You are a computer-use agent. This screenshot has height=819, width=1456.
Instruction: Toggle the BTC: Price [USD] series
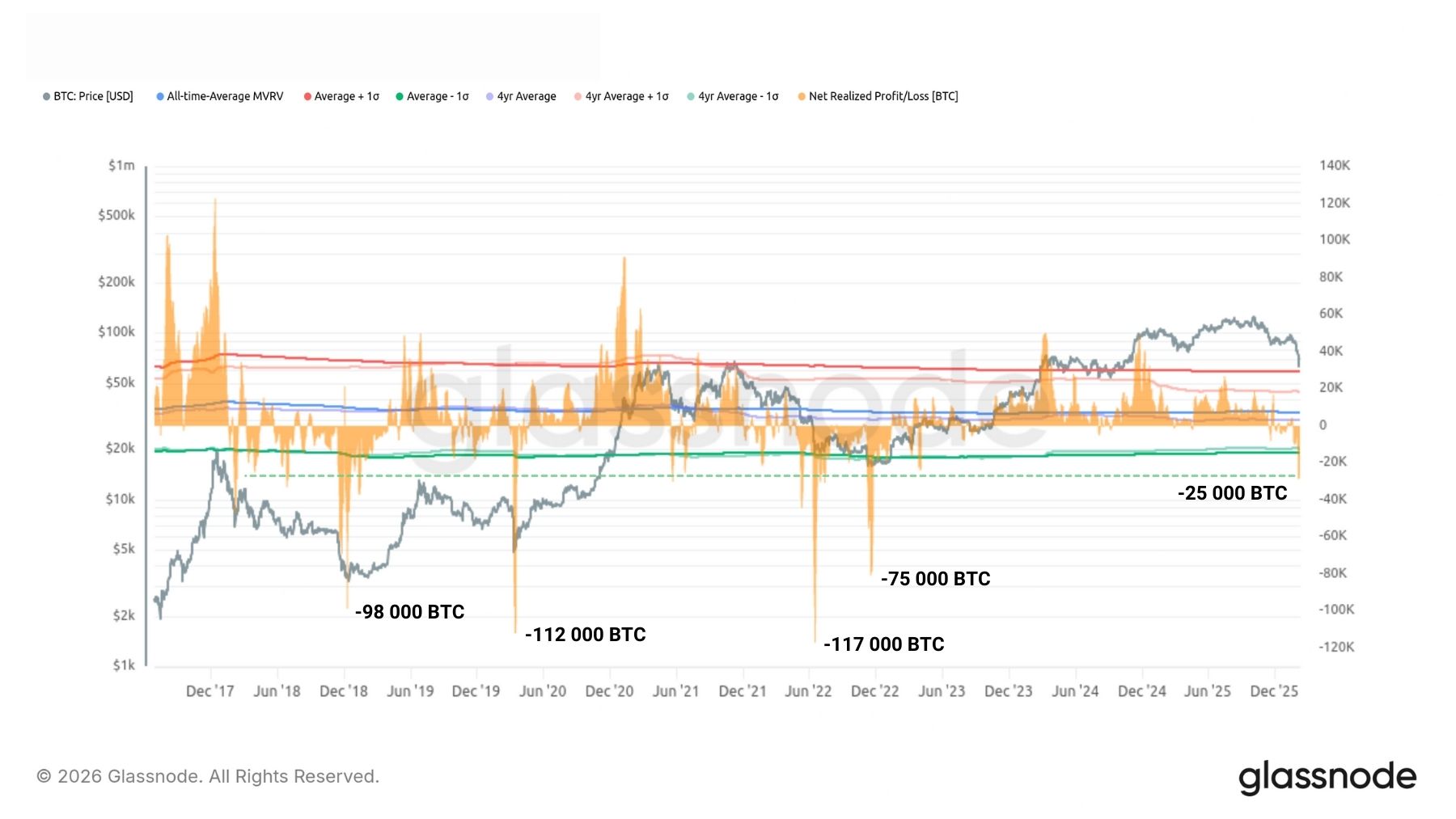[x=91, y=96]
